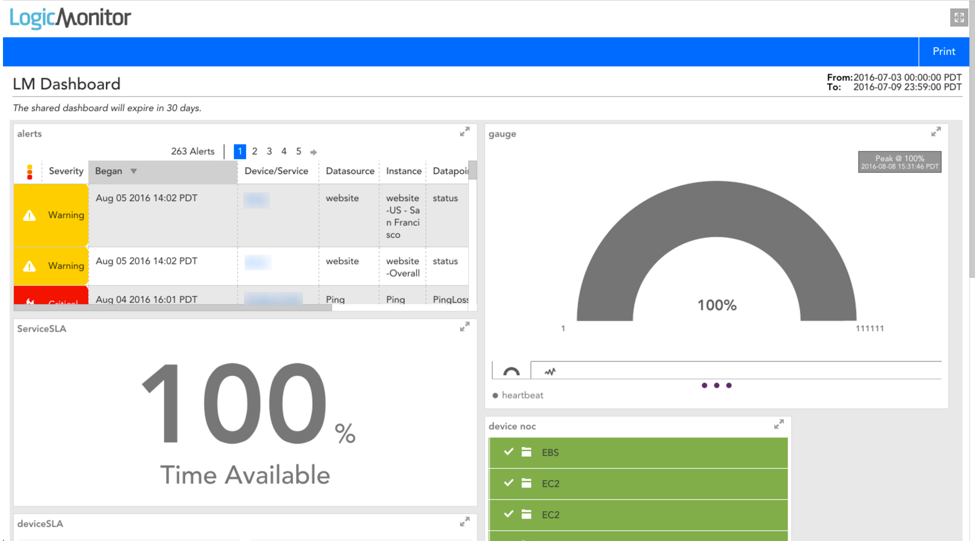Image resolution: width=975 pixels, height=541 pixels.
Task: Select the gauge view tab icon
Action: pyautogui.click(x=511, y=371)
